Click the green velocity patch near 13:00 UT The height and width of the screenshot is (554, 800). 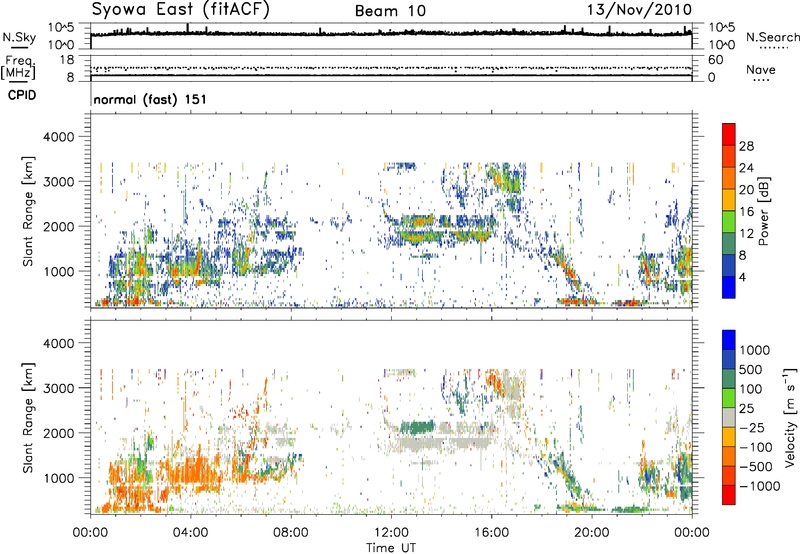click(417, 426)
